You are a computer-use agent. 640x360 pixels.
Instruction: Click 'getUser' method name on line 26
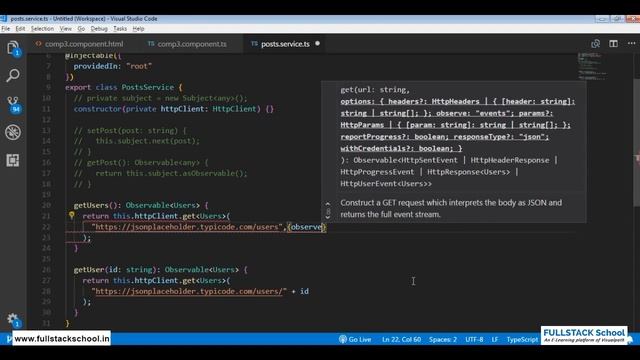[89, 270]
